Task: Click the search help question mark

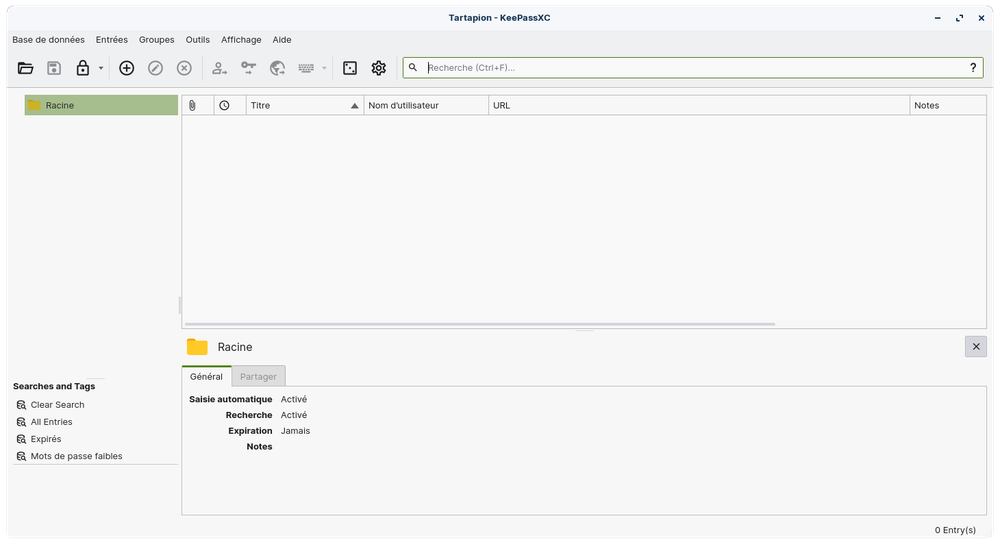Action: [x=973, y=68]
